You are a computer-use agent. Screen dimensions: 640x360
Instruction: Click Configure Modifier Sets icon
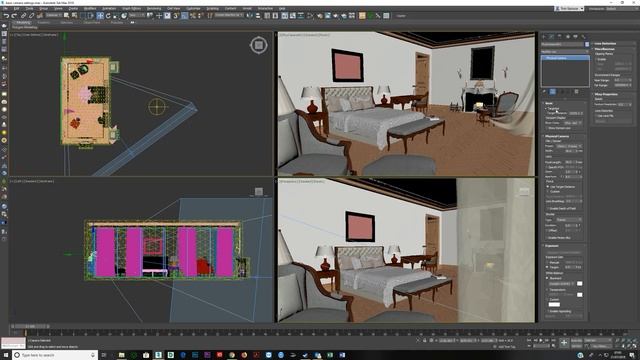[576, 92]
